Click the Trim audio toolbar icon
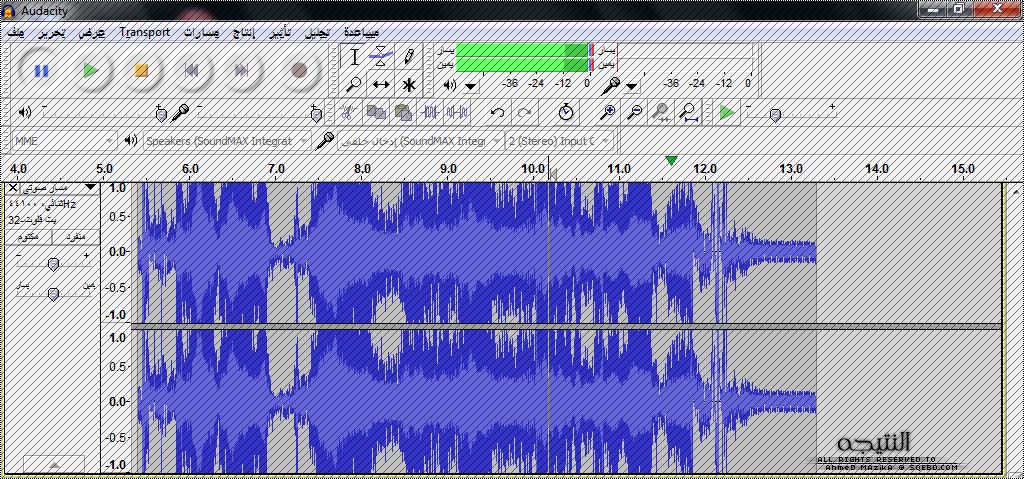The height and width of the screenshot is (479, 1024). click(x=431, y=112)
